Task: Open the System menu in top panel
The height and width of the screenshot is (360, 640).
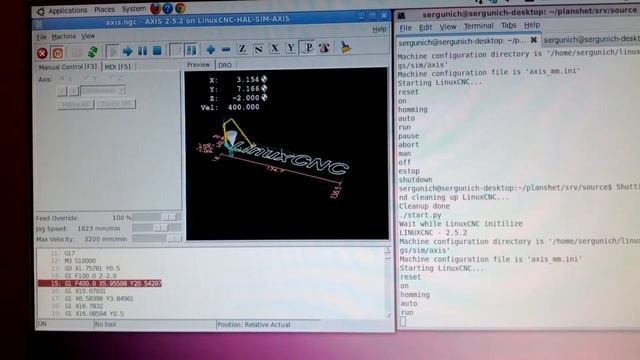Action: (133, 9)
